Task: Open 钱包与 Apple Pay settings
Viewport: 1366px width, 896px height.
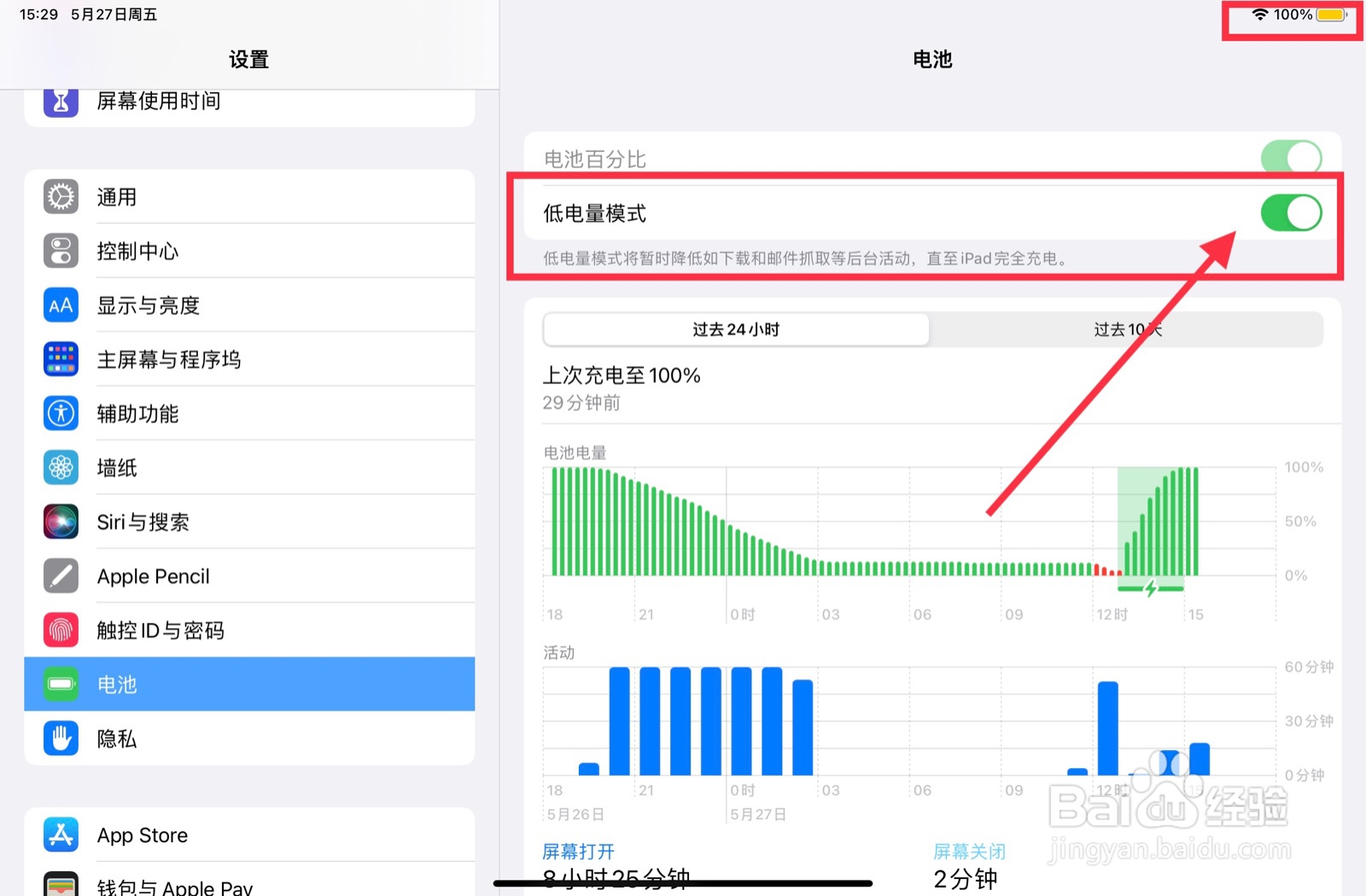Action: pyautogui.click(x=171, y=886)
